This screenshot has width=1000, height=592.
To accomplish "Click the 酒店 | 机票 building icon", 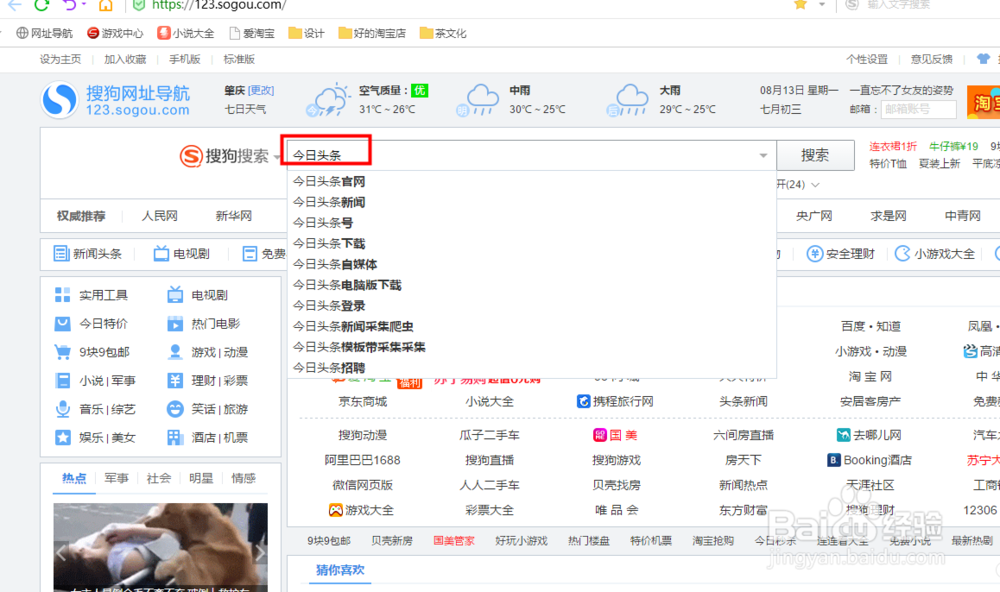I will 175,438.
